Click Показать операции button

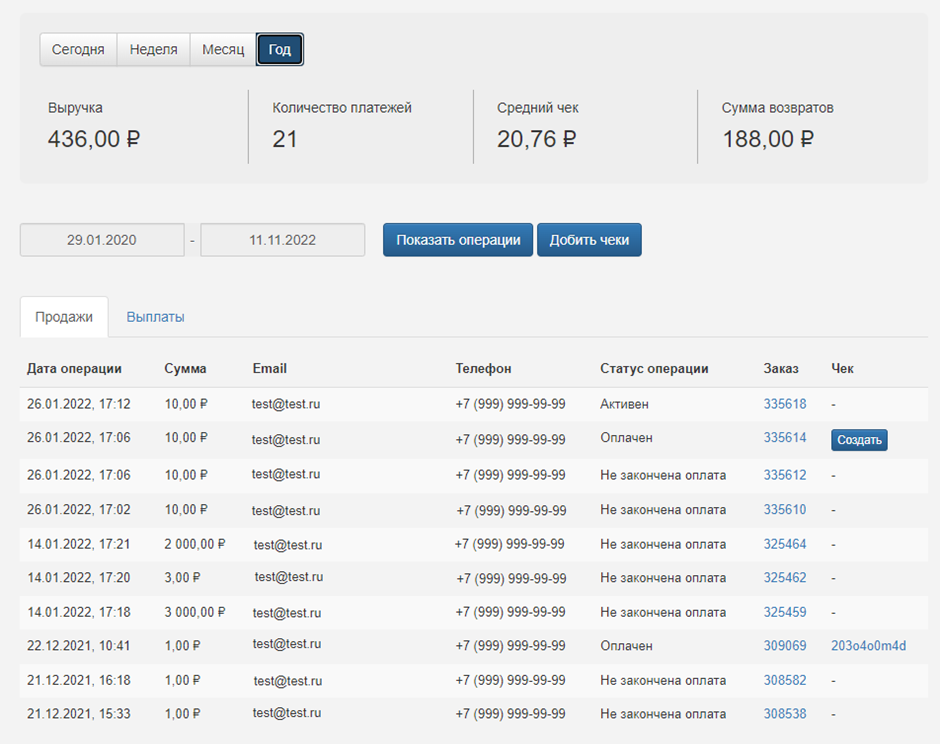click(x=458, y=240)
